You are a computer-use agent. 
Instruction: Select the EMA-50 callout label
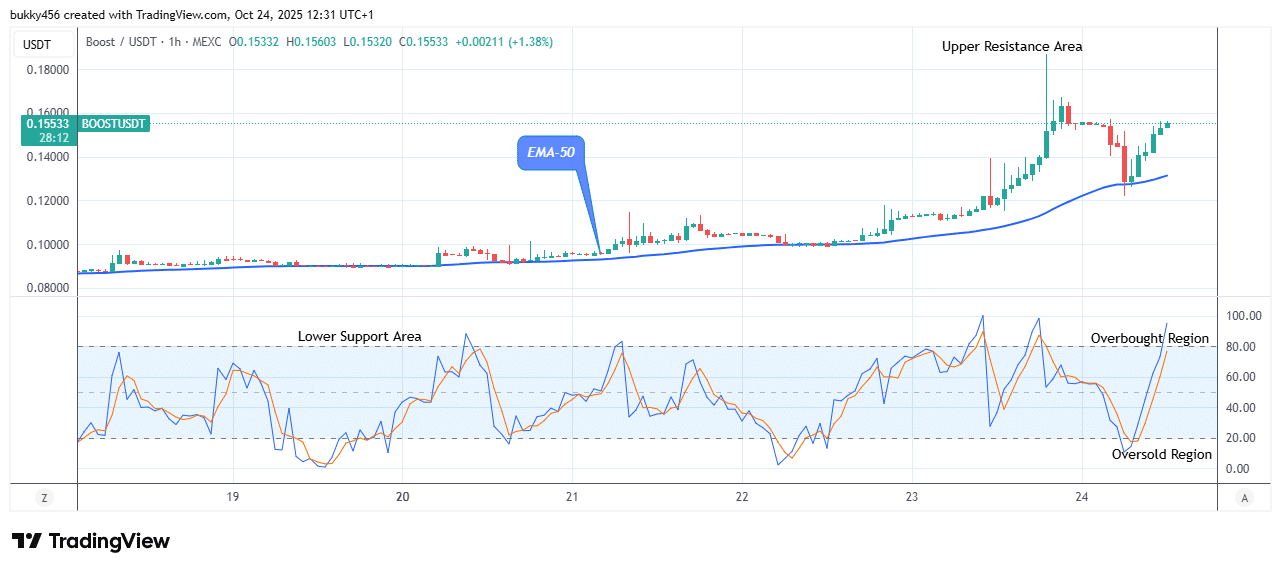pyautogui.click(x=551, y=154)
